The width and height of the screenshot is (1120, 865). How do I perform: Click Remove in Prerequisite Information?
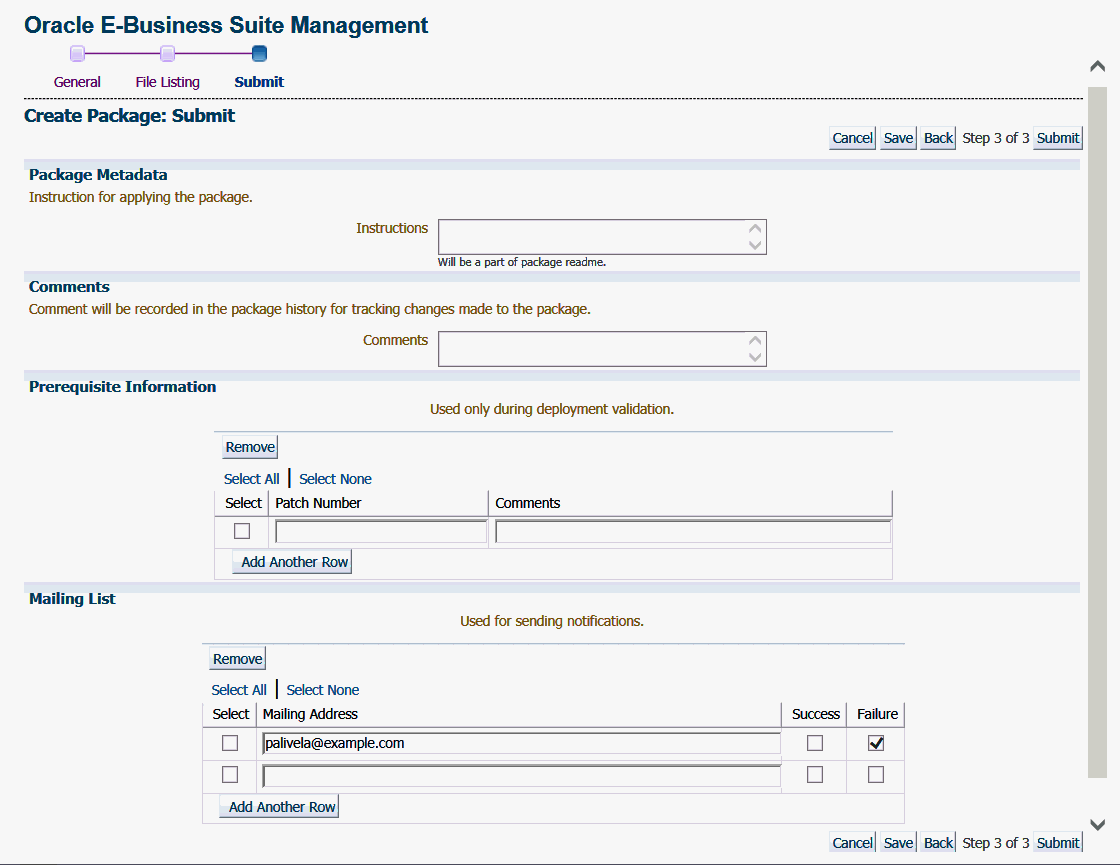(250, 447)
